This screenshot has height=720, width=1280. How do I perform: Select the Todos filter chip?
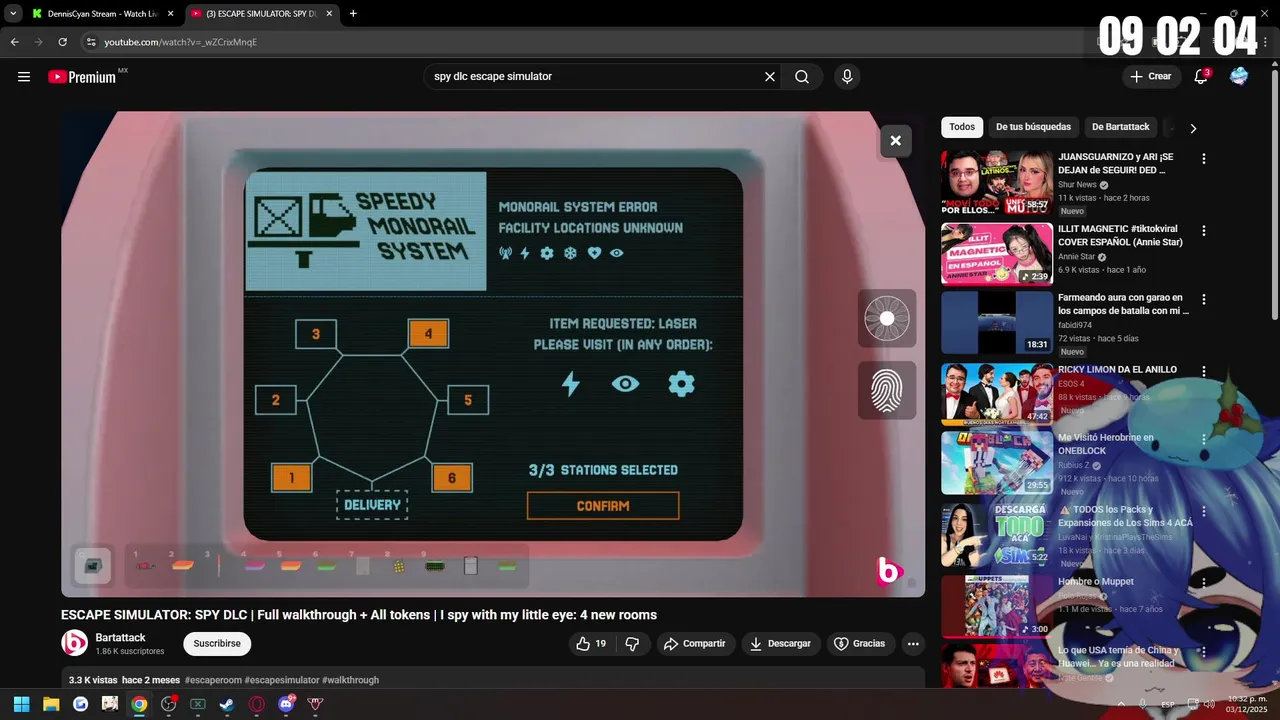962,127
